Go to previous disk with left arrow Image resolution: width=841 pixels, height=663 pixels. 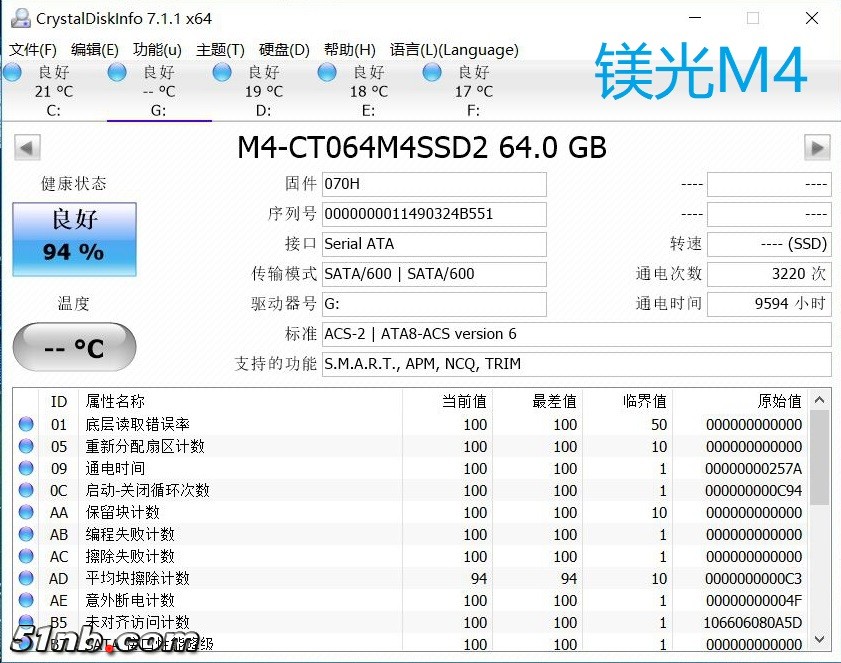[27, 148]
